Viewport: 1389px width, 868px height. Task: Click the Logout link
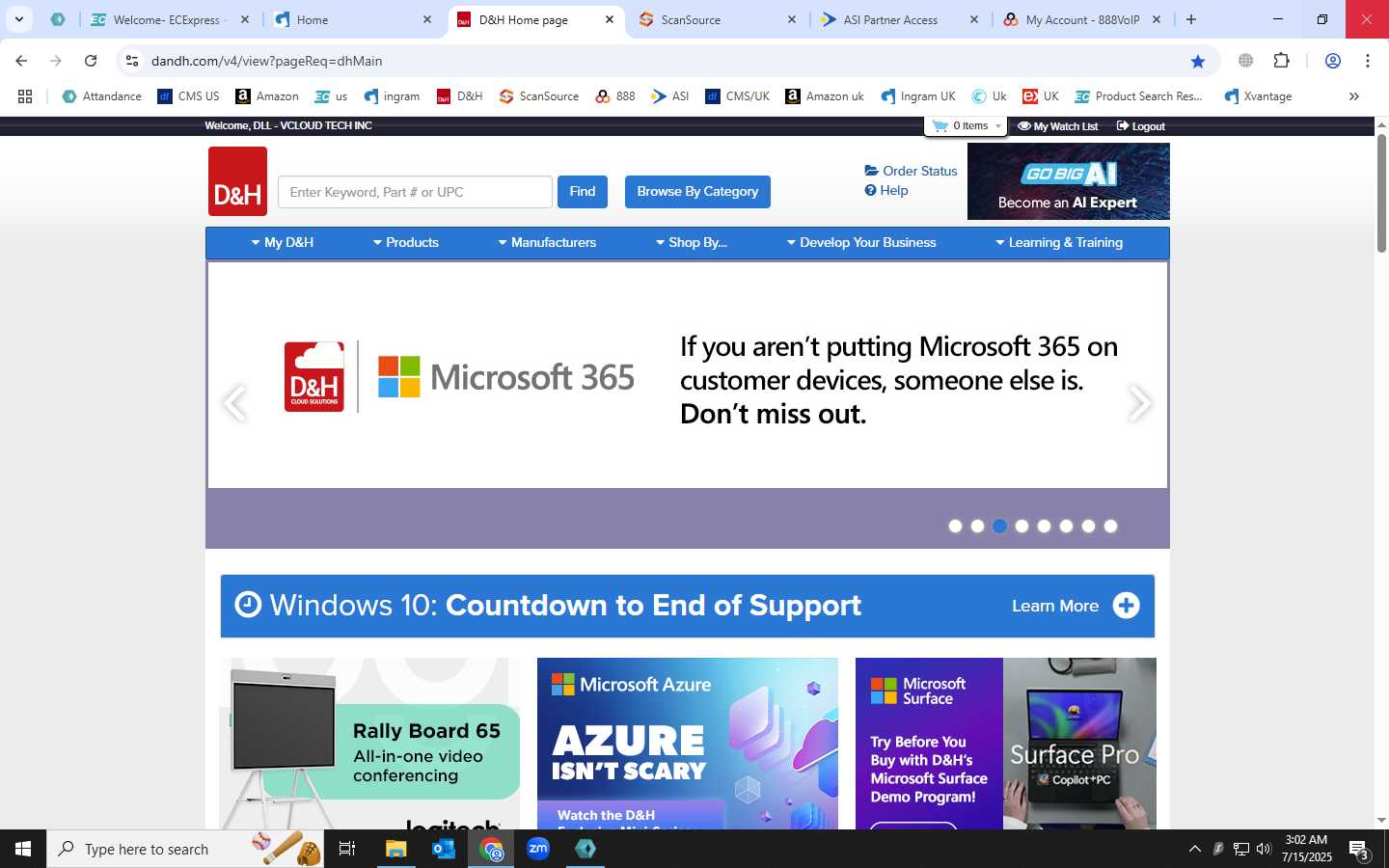(x=1140, y=126)
